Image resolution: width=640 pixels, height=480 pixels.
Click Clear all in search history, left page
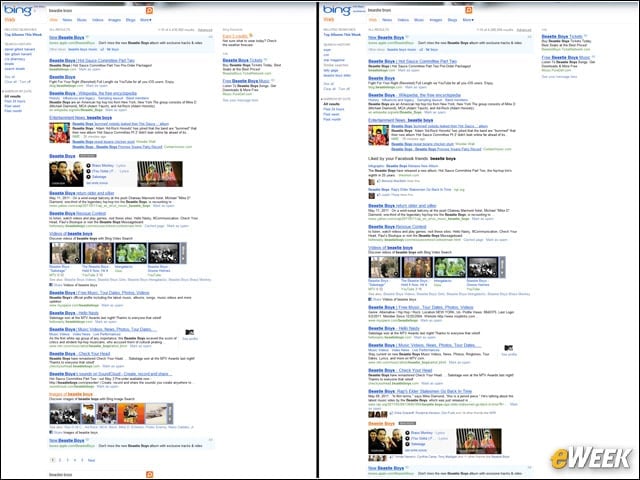[11, 82]
